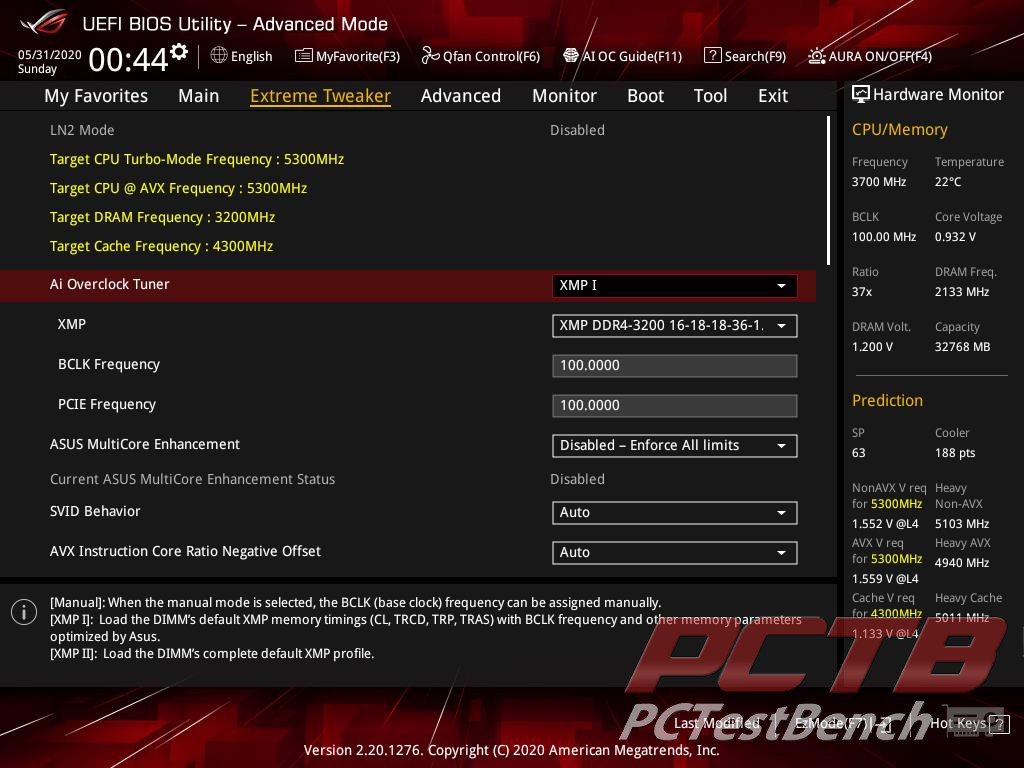Click the settings list vertical scrollbar
The height and width of the screenshot is (768, 1024).
[x=828, y=190]
